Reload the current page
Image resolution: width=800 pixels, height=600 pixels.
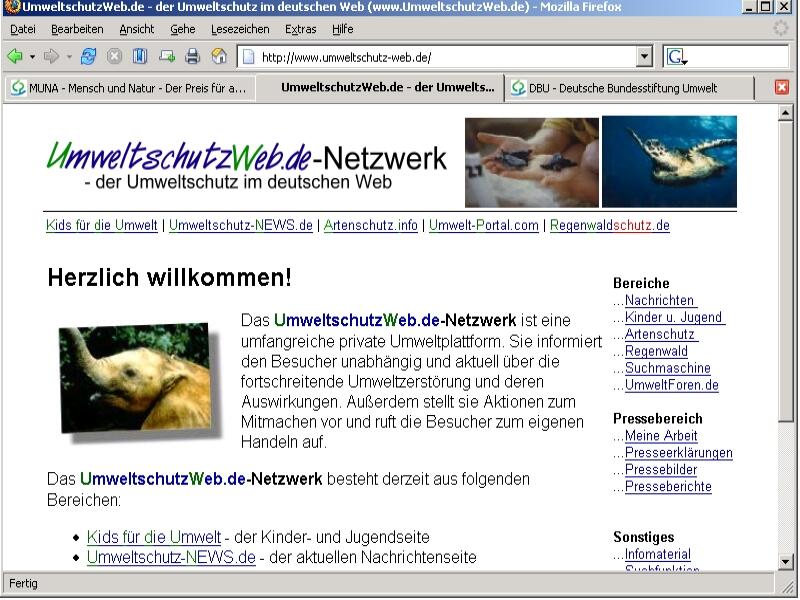89,57
